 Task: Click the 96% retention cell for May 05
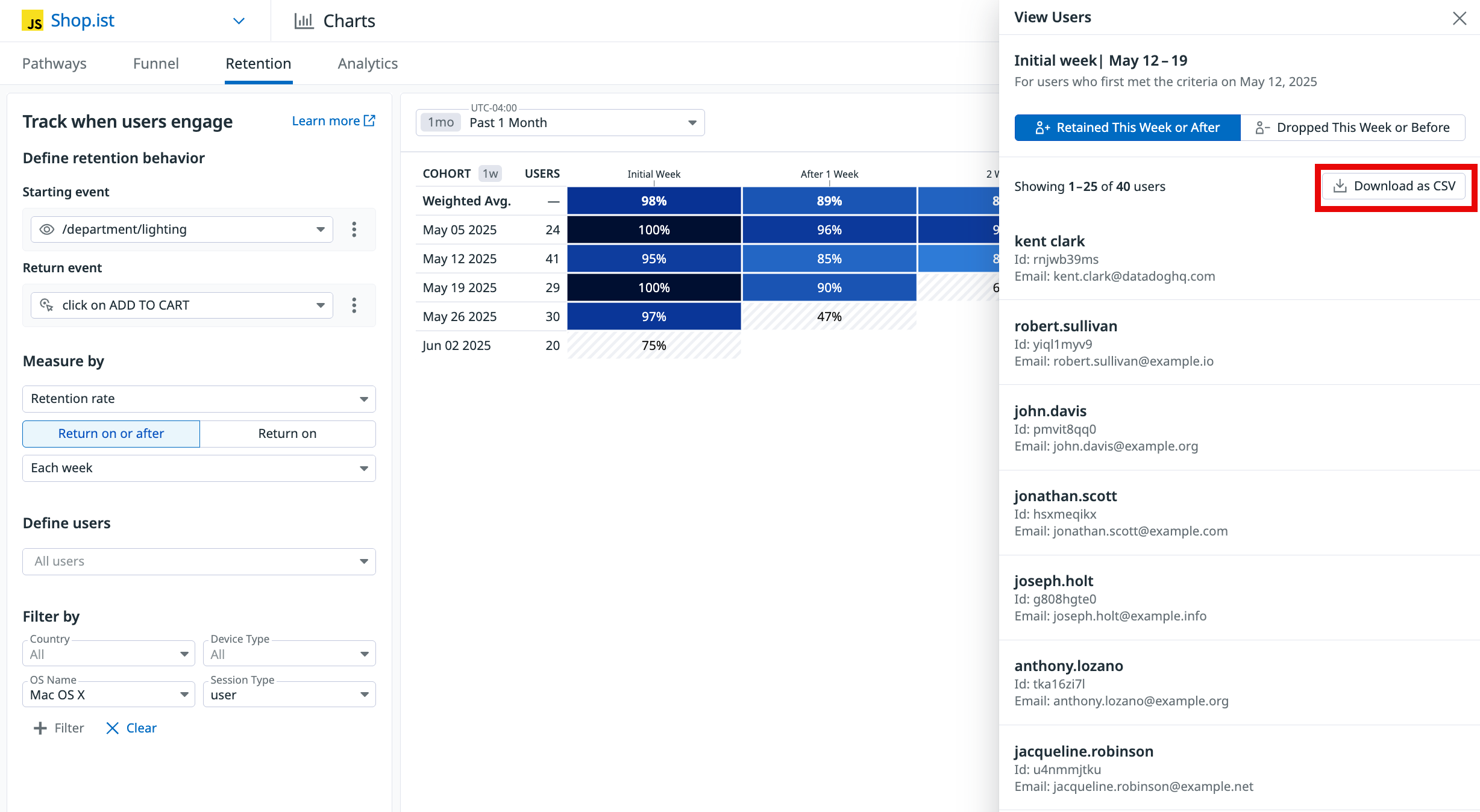click(829, 230)
